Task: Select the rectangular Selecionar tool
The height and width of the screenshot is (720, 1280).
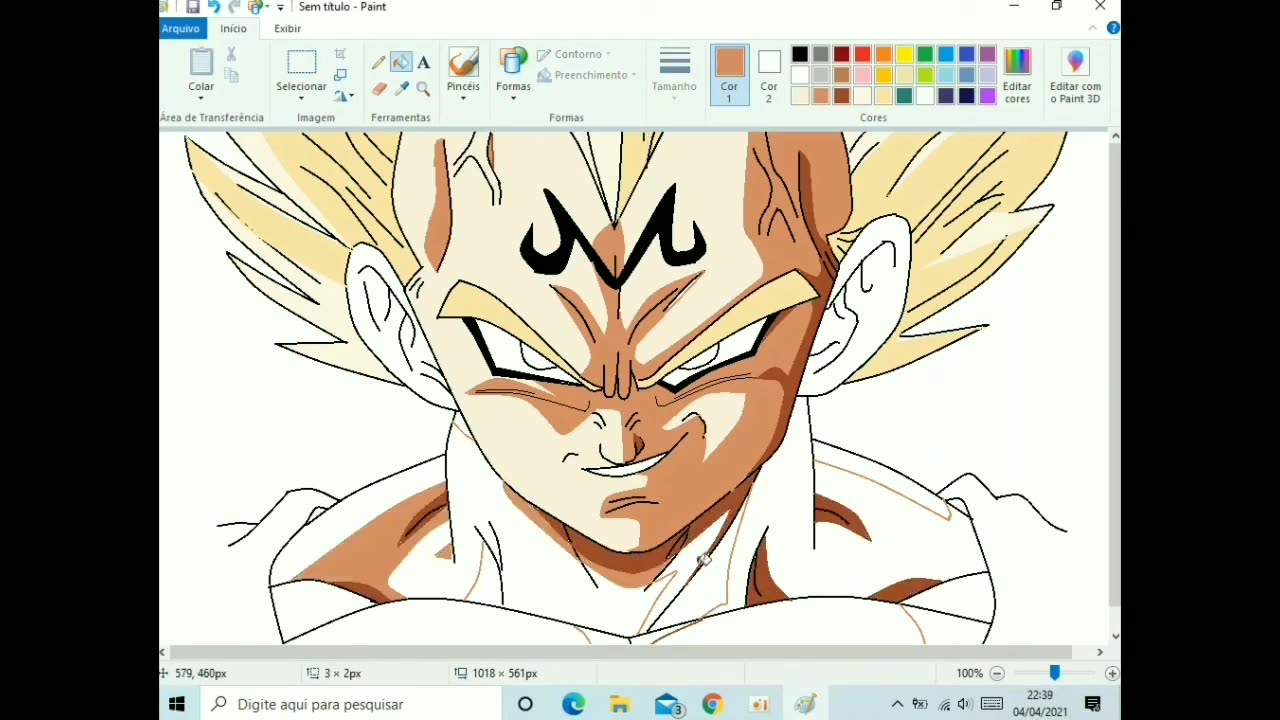Action: pyautogui.click(x=301, y=62)
